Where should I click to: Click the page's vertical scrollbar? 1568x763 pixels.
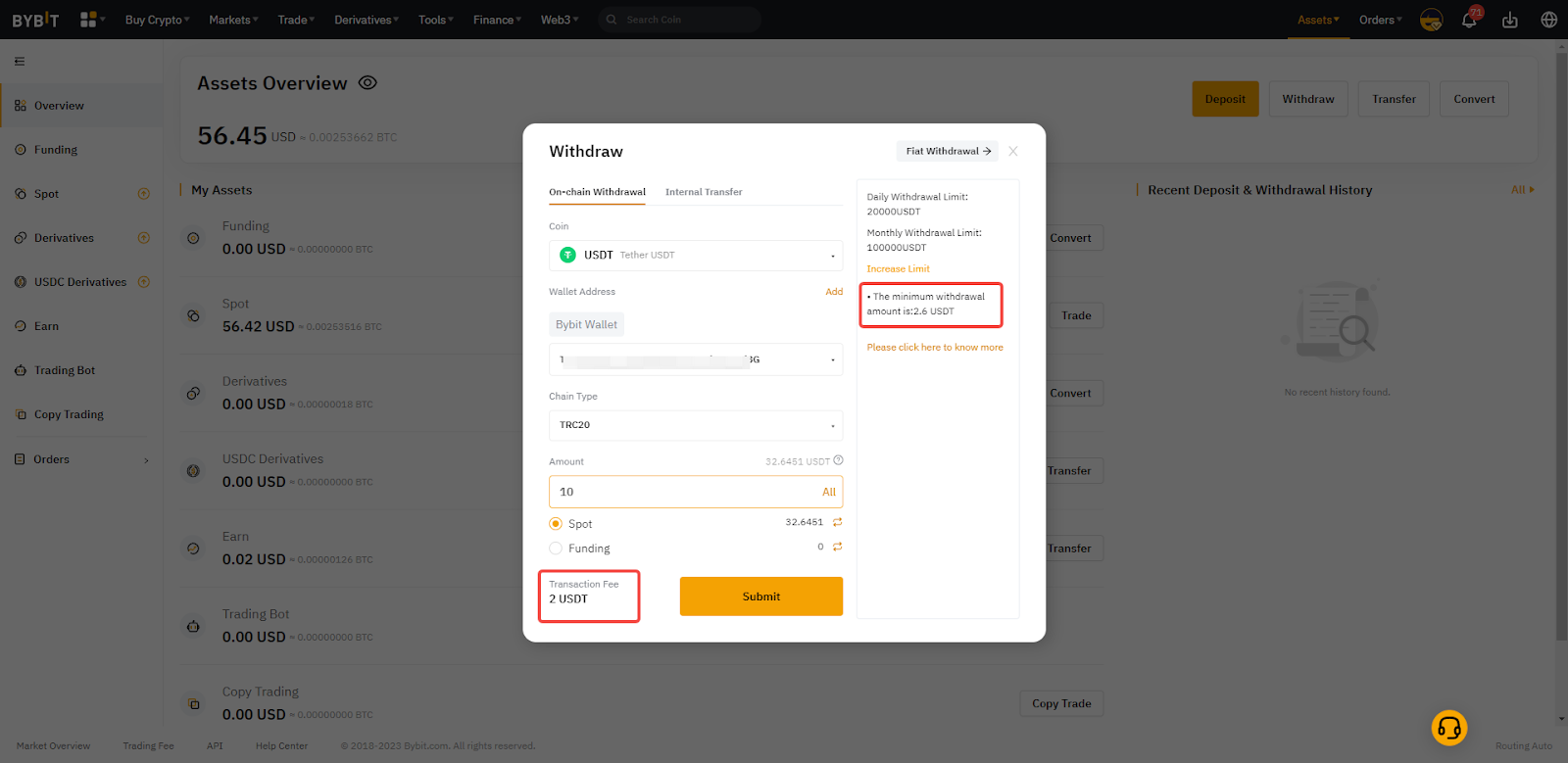1560,343
